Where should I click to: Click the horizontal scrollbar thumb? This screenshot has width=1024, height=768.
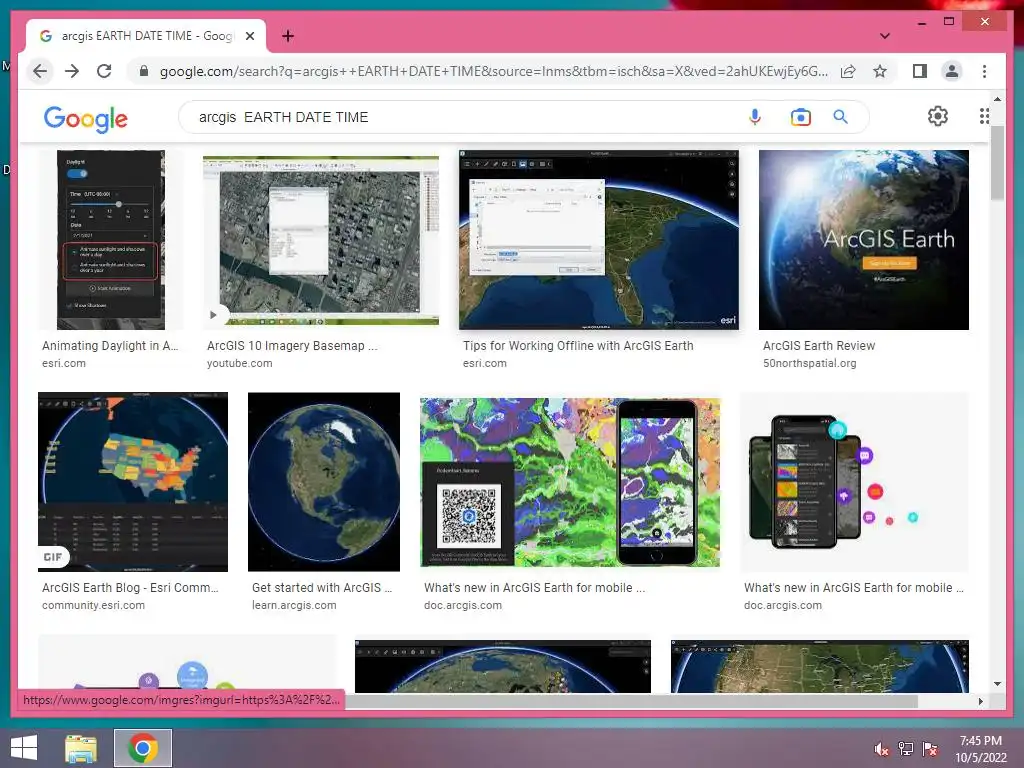point(631,701)
